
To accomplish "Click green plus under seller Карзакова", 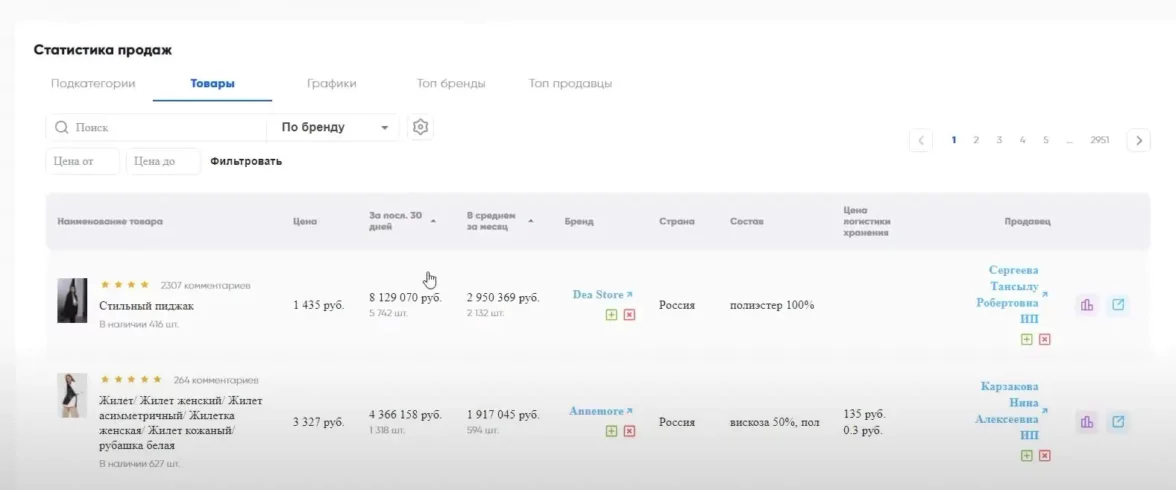I will (1026, 455).
